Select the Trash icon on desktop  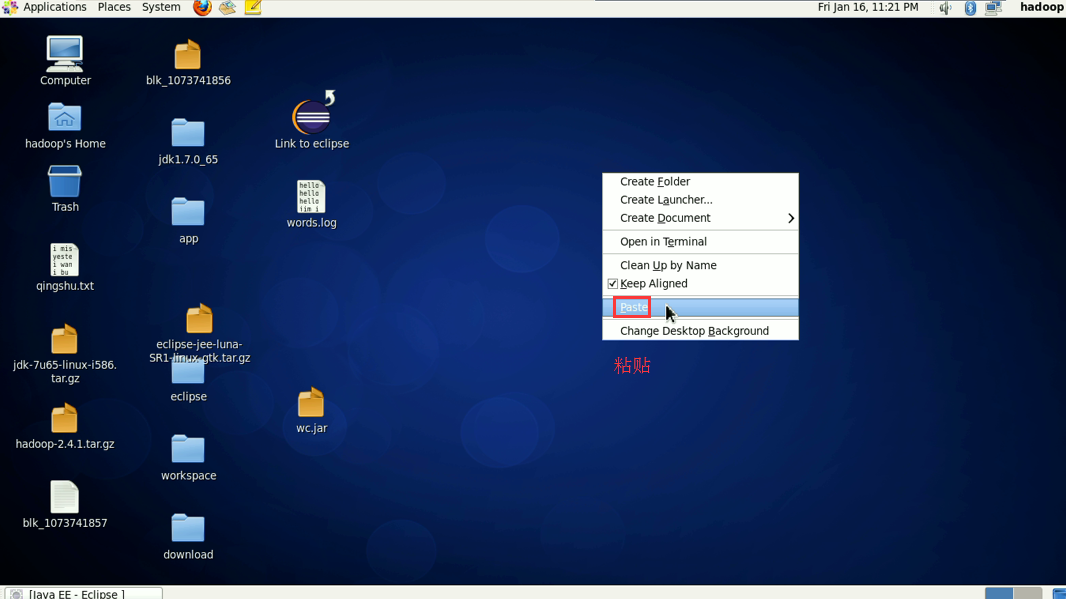[x=65, y=182]
